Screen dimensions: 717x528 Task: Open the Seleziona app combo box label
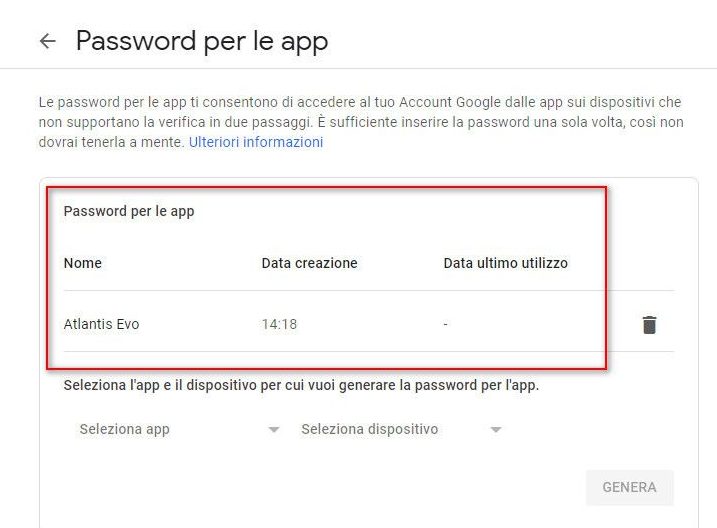tap(125, 429)
